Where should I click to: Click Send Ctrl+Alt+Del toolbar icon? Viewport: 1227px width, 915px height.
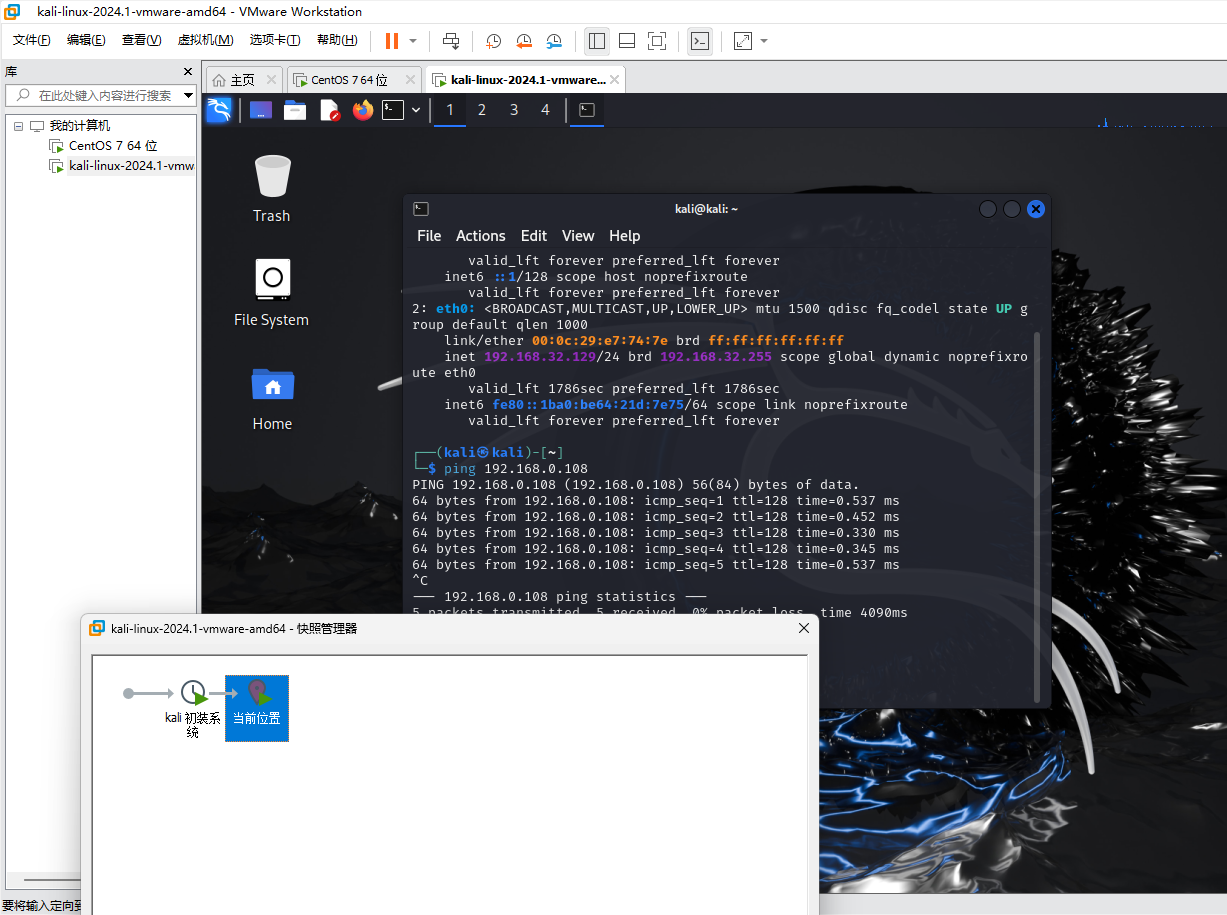tap(451, 41)
